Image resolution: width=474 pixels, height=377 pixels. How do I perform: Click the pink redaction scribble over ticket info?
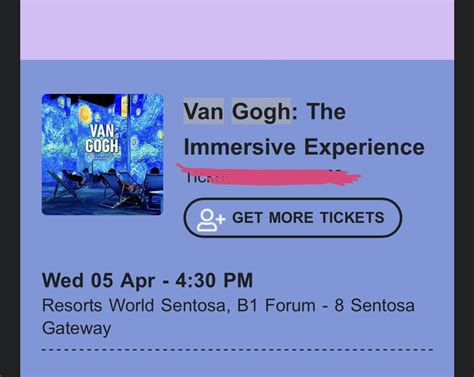pyautogui.click(x=269, y=175)
